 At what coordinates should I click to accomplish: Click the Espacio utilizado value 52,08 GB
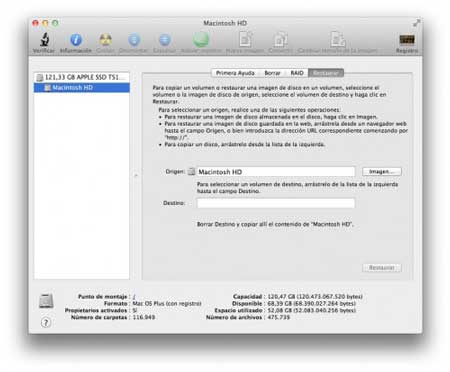(x=312, y=310)
